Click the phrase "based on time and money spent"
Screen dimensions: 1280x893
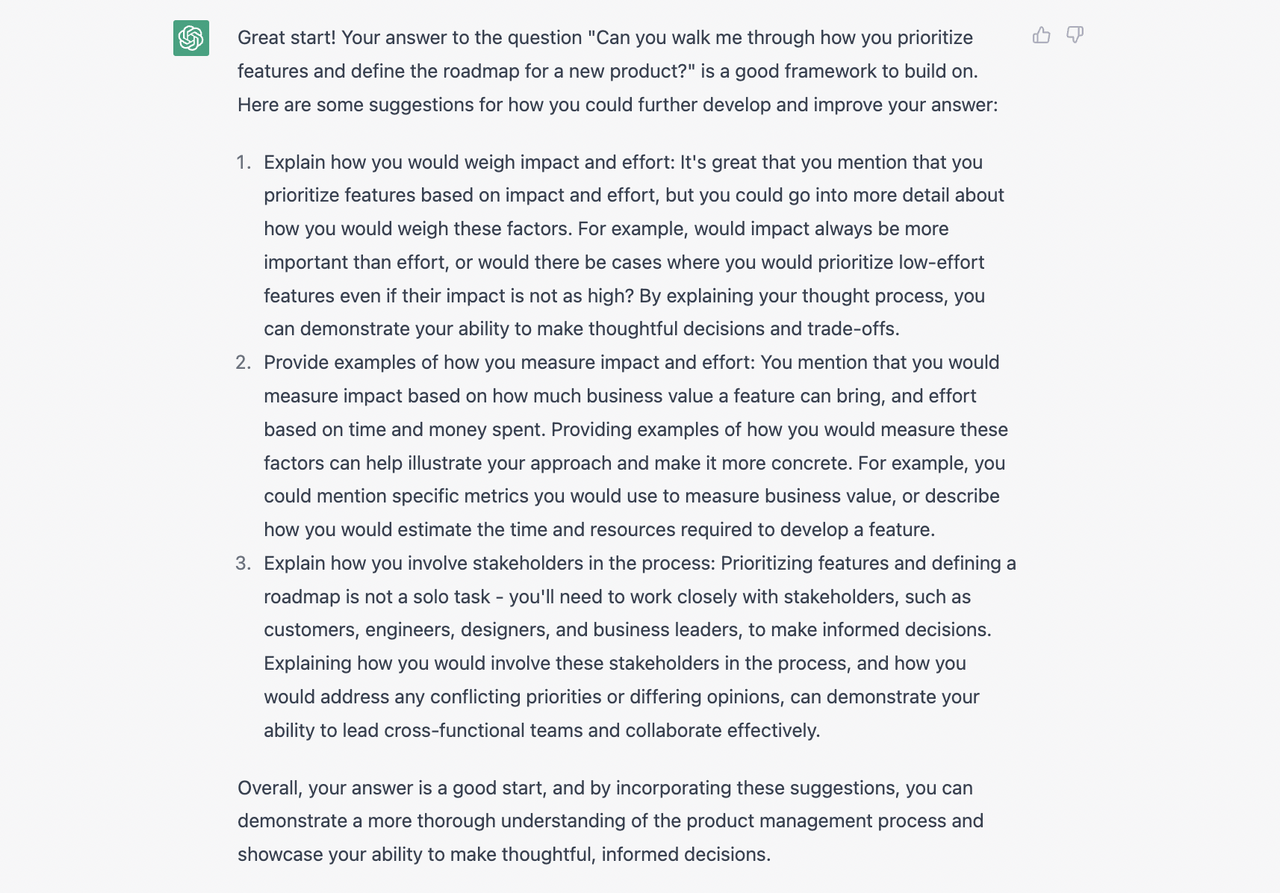click(x=402, y=429)
